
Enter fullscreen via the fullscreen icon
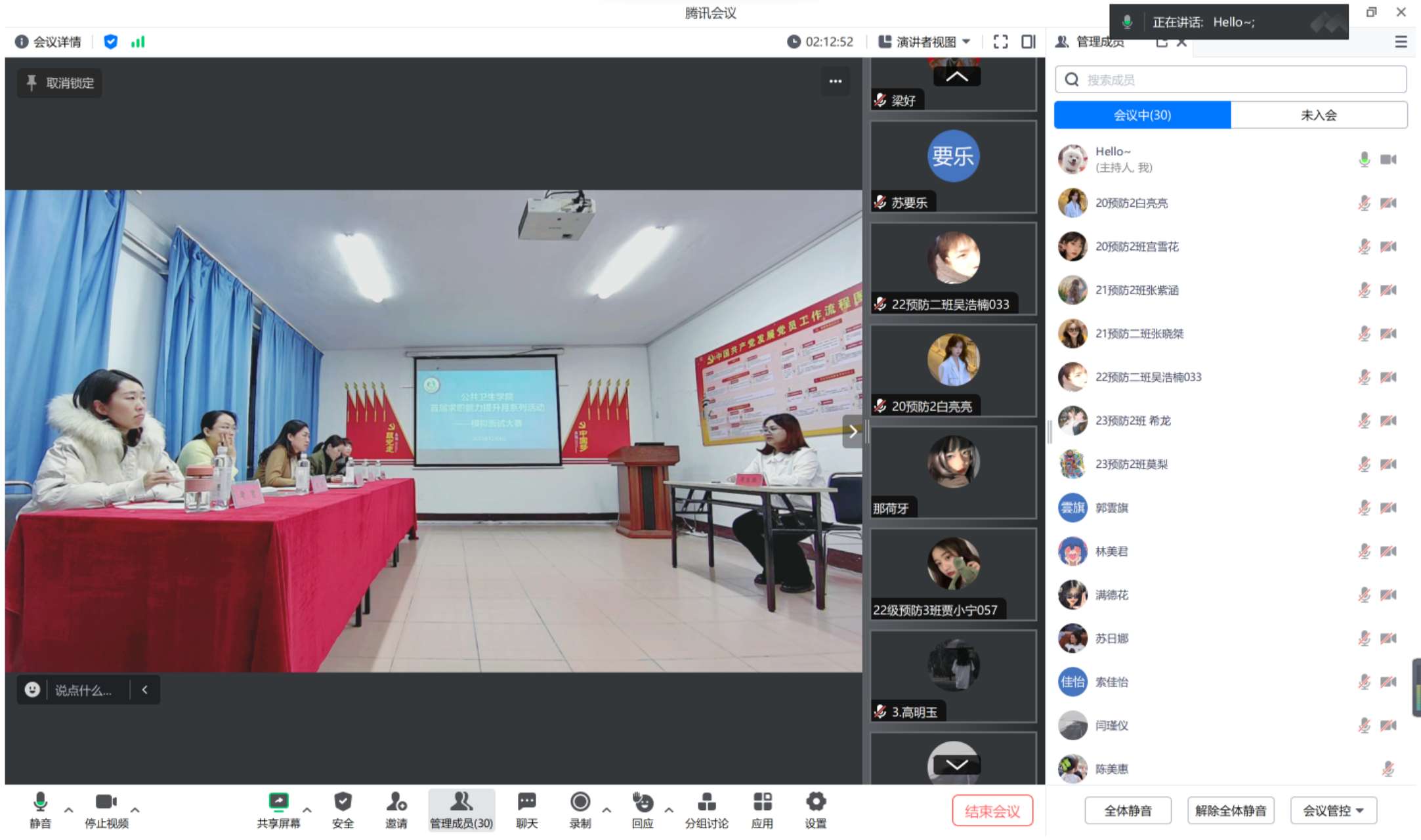pos(1000,42)
